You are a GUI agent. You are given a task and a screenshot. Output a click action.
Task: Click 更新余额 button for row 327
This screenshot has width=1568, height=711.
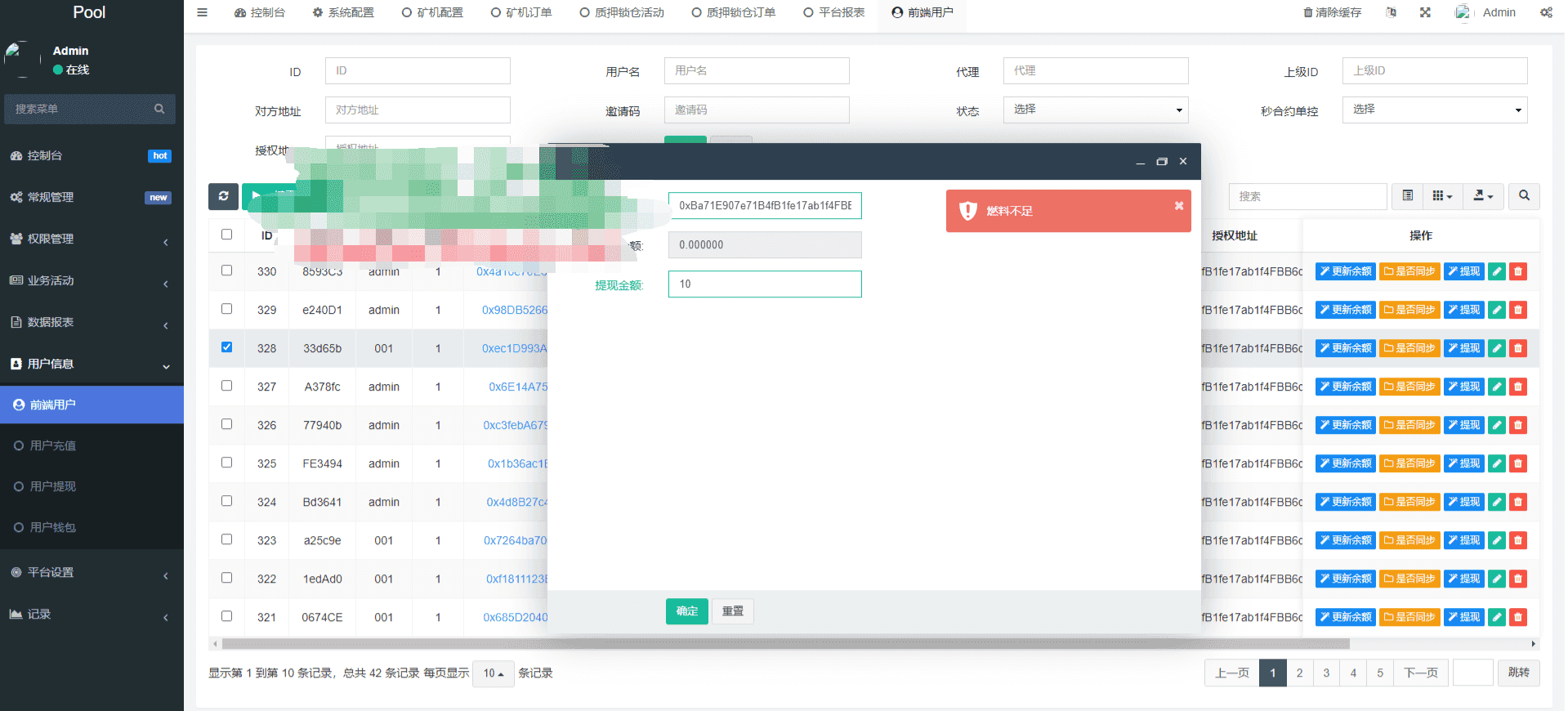coord(1345,387)
